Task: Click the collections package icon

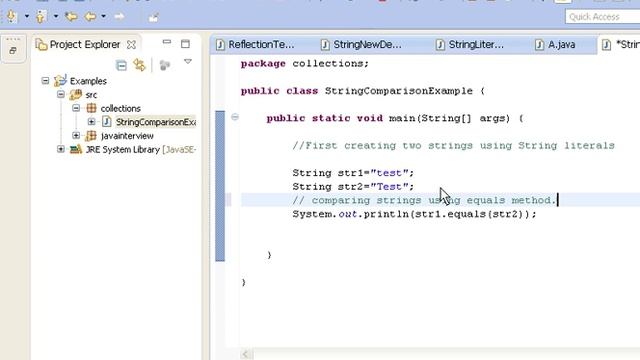Action: tap(91, 108)
